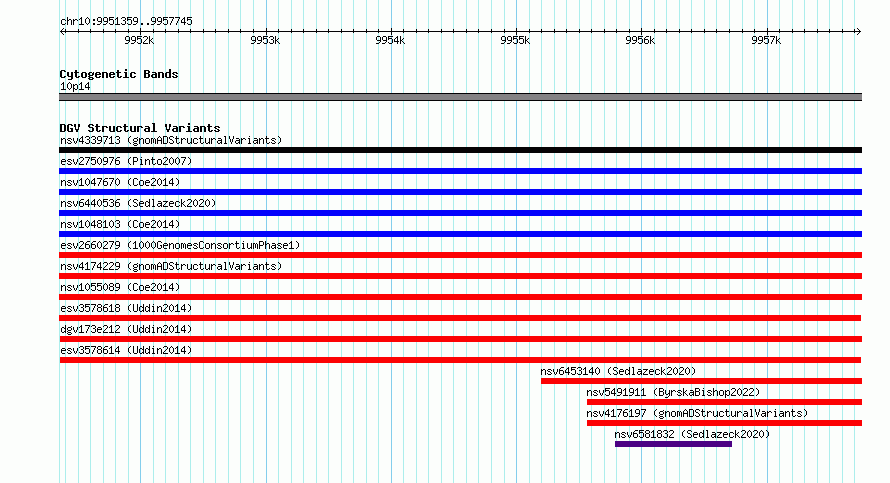Click the 9953k ruler mark
Viewport: 890px width, 483px height.
tap(265, 40)
